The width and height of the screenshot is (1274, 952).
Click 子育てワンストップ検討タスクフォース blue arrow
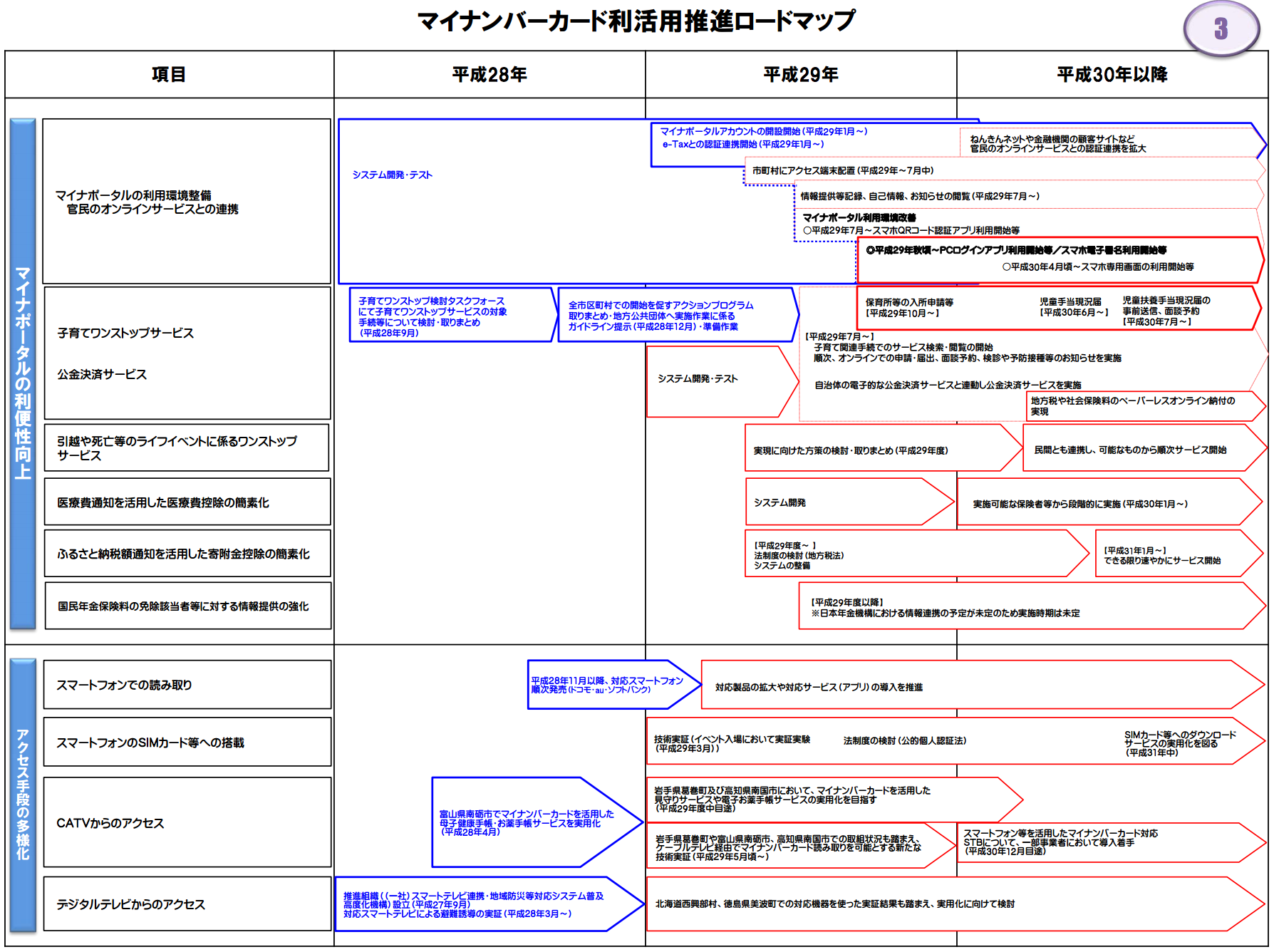point(453,314)
